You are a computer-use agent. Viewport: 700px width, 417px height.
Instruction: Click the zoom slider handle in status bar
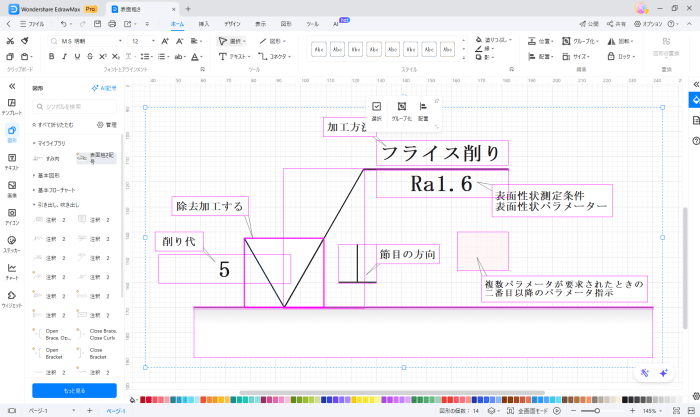597,411
